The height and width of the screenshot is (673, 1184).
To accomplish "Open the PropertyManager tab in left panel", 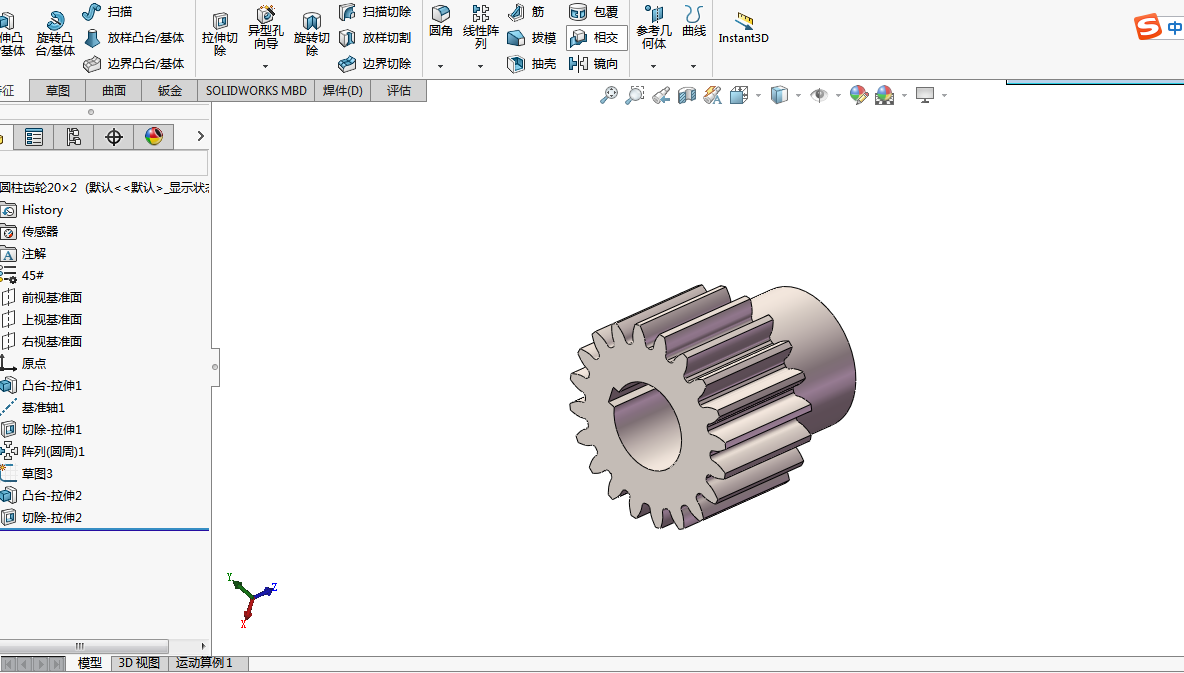I will click(x=34, y=137).
